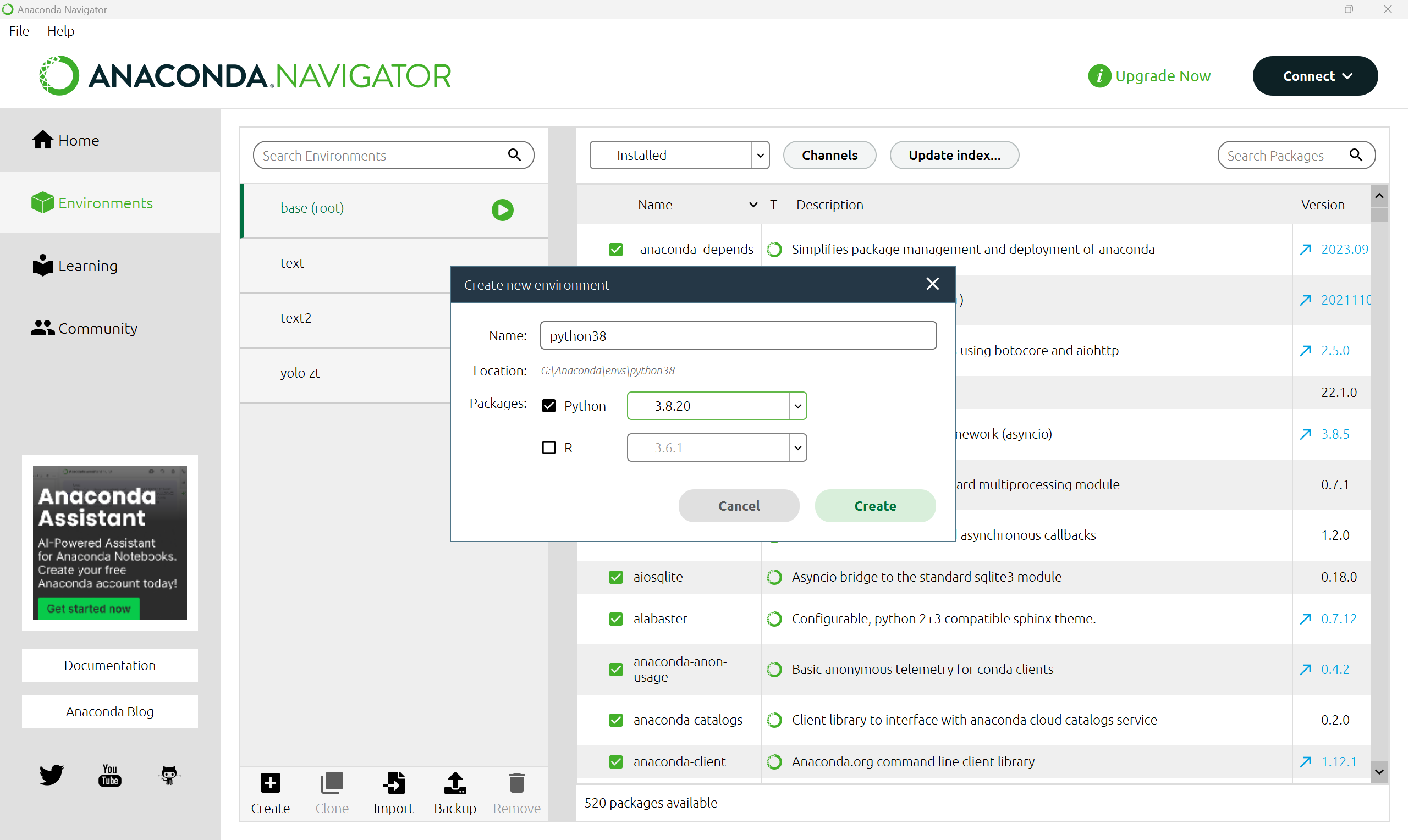Toggle the alabaster package checkbox
This screenshot has width=1408, height=840.
point(615,618)
